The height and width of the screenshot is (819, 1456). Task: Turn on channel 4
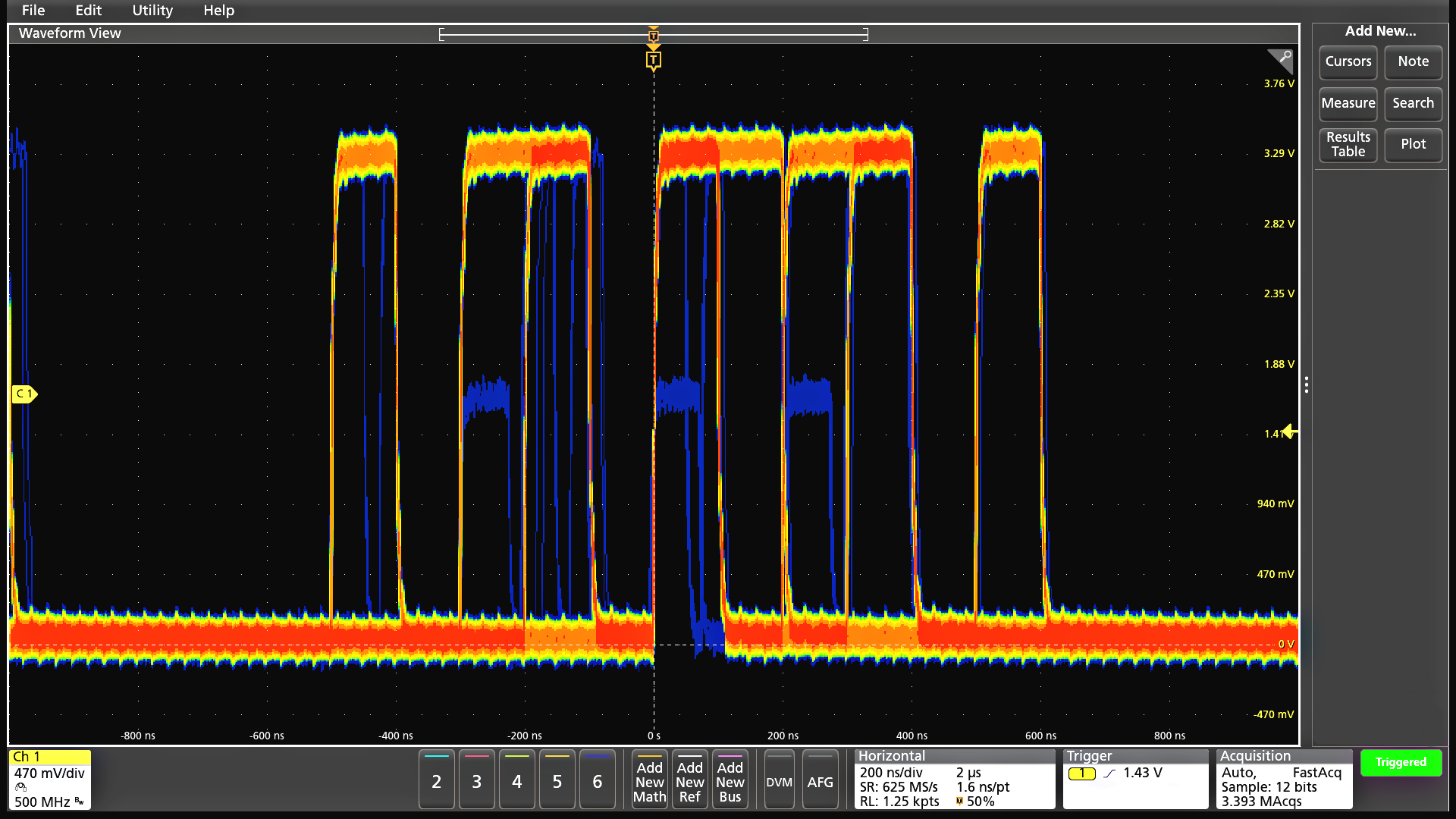[x=516, y=780]
